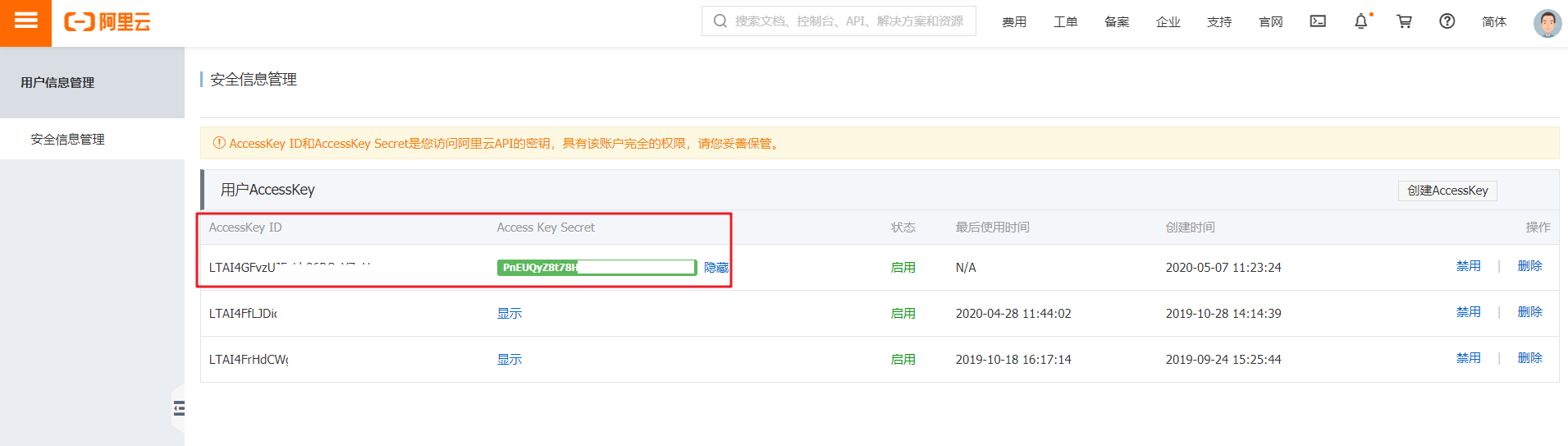The width and height of the screenshot is (1568, 446).
Task: Disable the key created 2020-05-07
Action: pos(1468,266)
